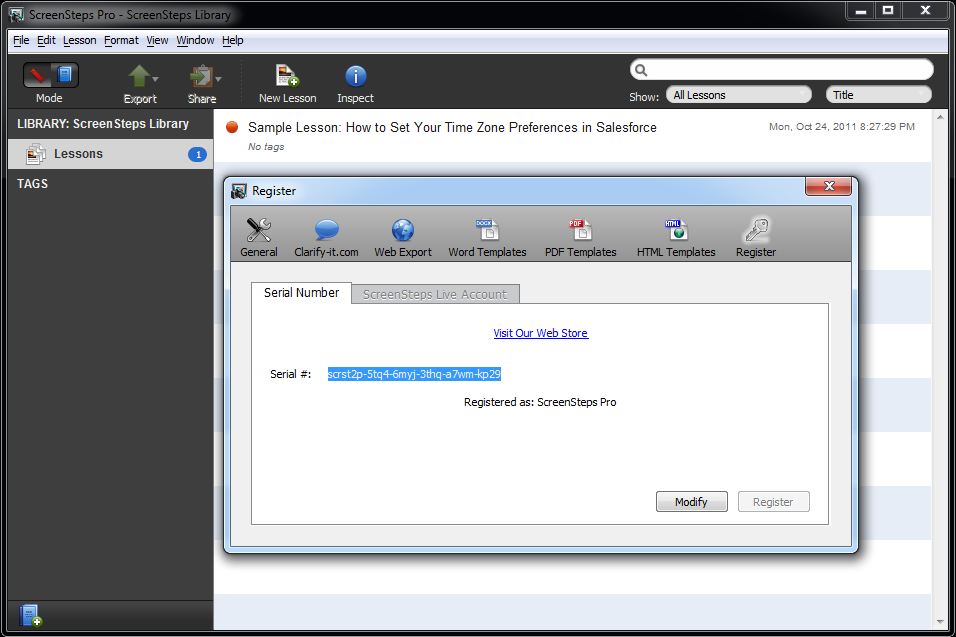
Task: Open the File menu
Action: [x=21, y=40]
